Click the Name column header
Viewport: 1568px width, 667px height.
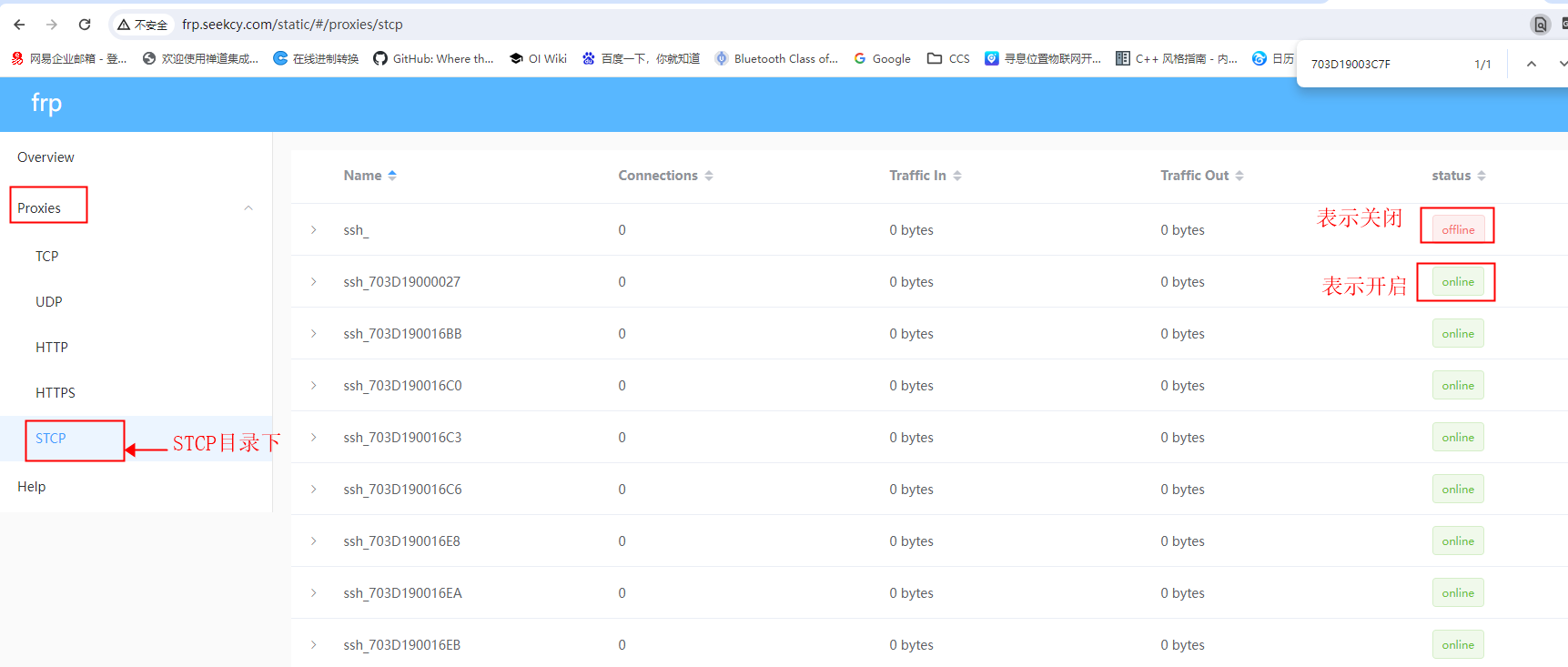pos(362,176)
